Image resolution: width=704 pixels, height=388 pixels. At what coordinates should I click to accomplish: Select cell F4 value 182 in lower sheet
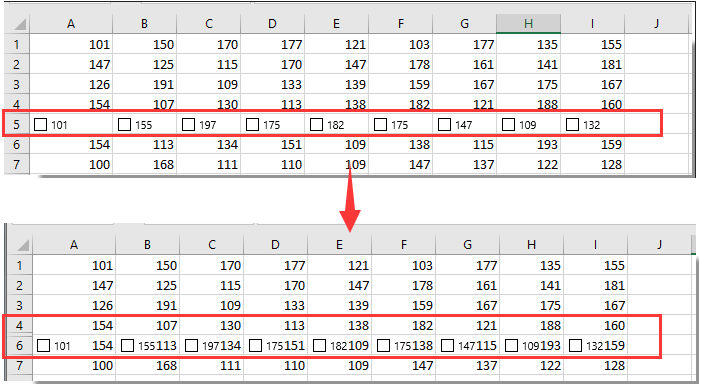[x=404, y=326]
